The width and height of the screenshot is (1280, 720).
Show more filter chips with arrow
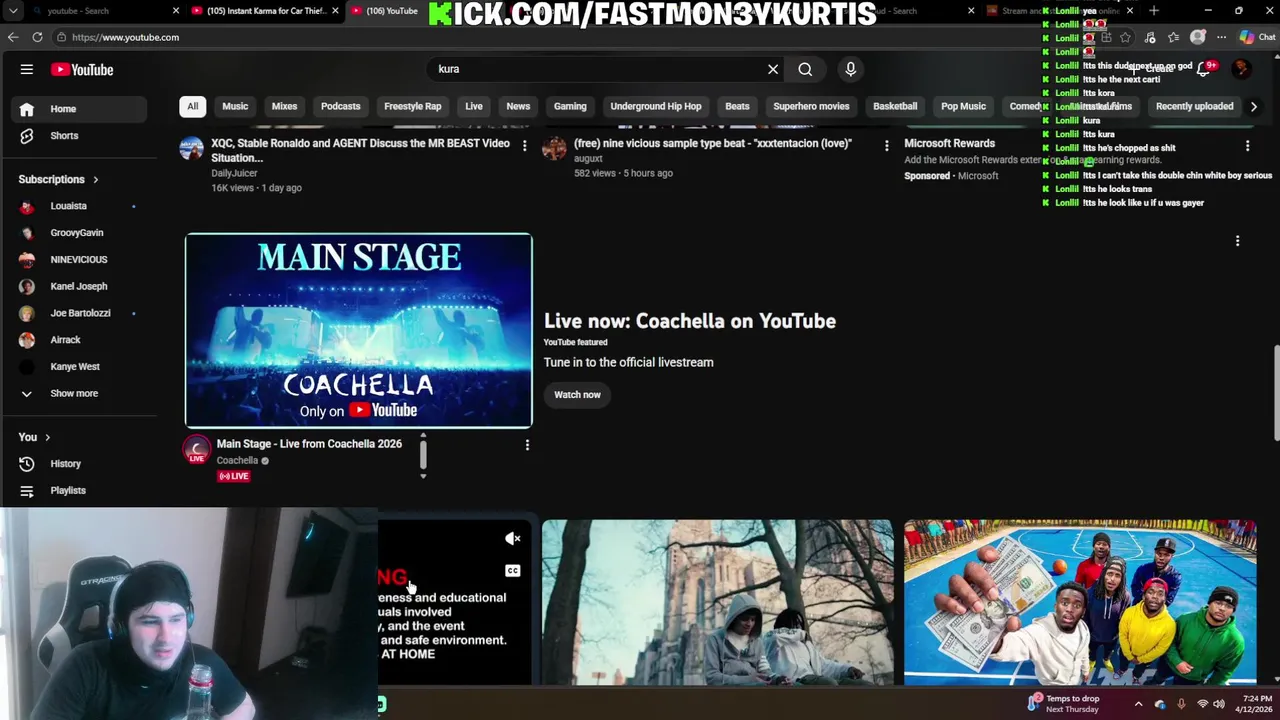click(x=1253, y=106)
